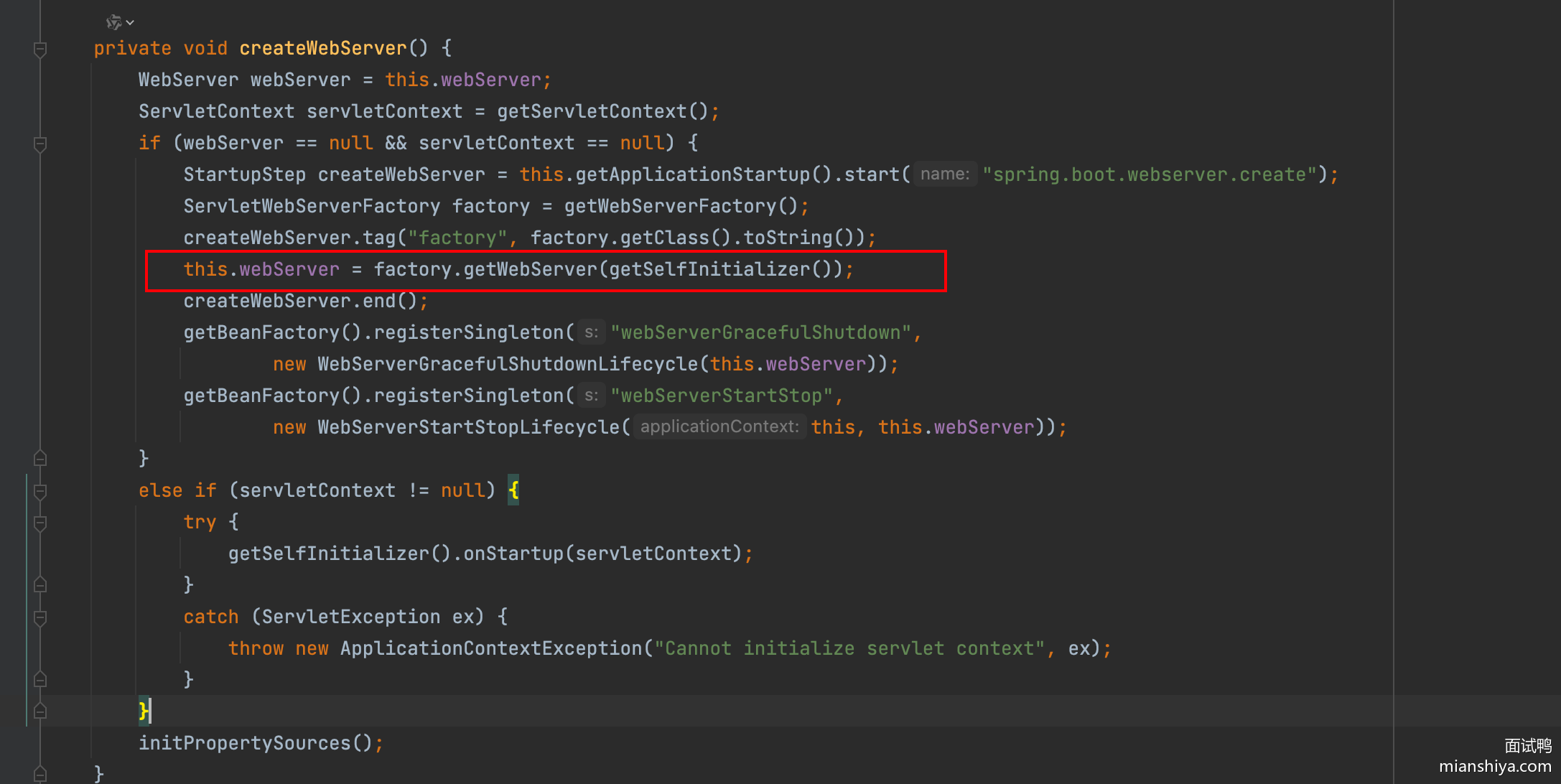Open the dropdown chevron beside the AI assistant icon

130,23
